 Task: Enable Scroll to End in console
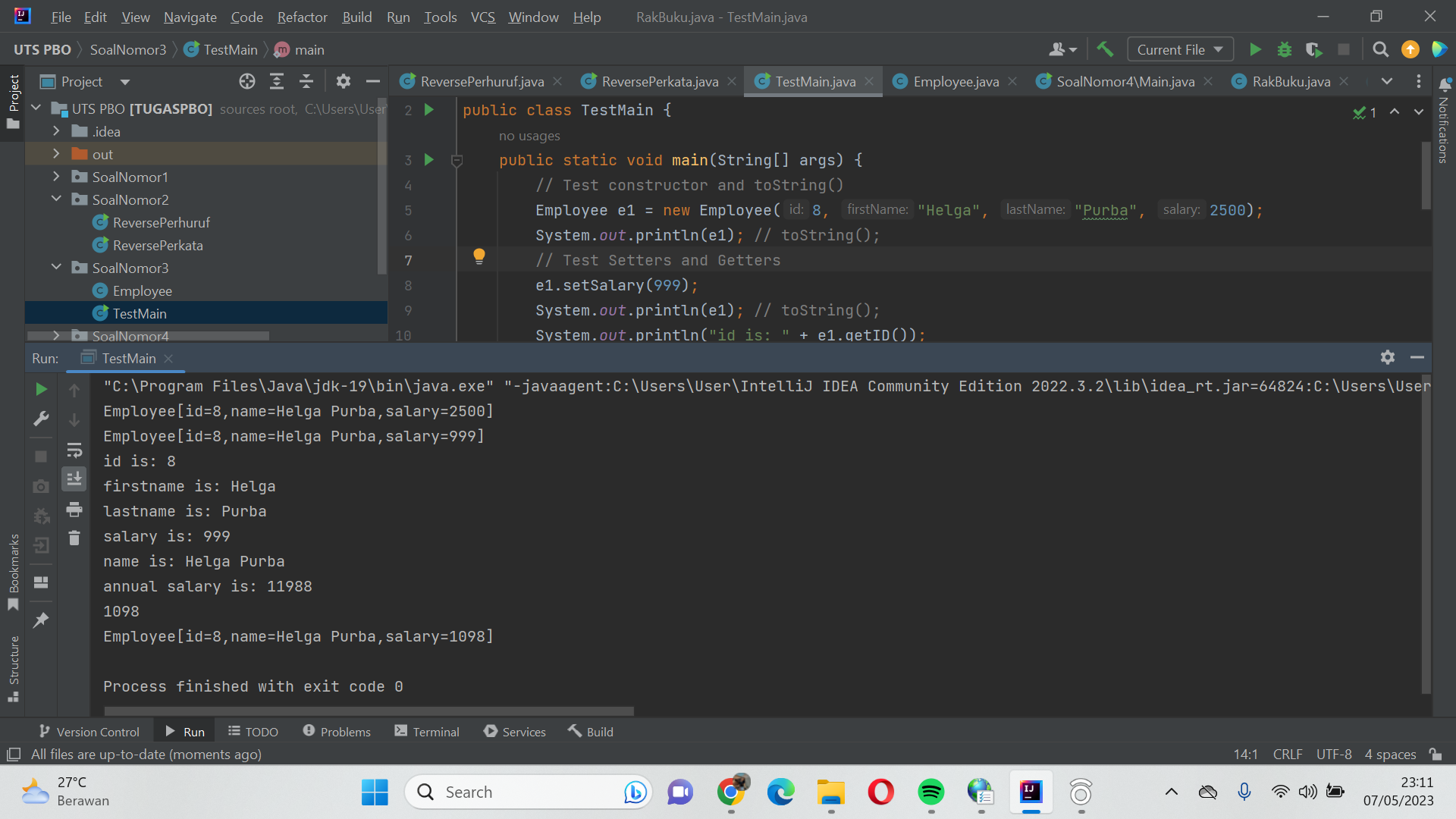(74, 479)
